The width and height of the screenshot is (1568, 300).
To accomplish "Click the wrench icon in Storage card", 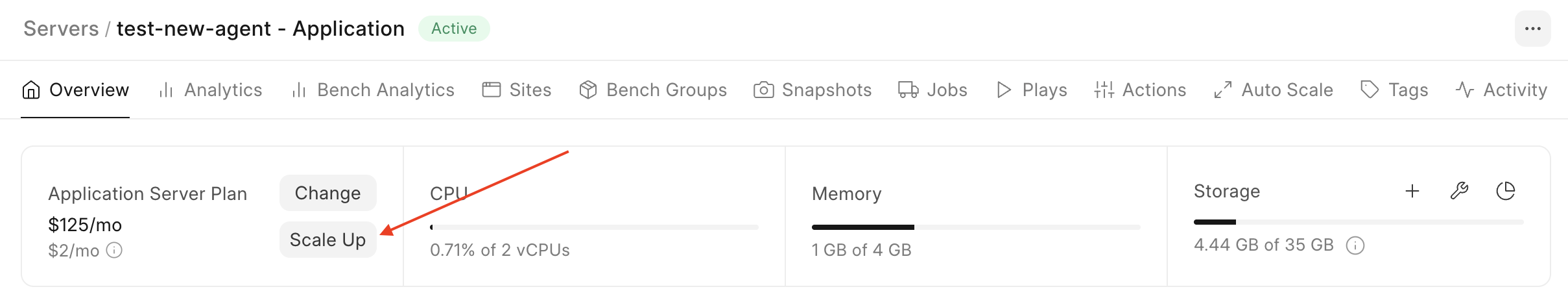I will (1459, 191).
